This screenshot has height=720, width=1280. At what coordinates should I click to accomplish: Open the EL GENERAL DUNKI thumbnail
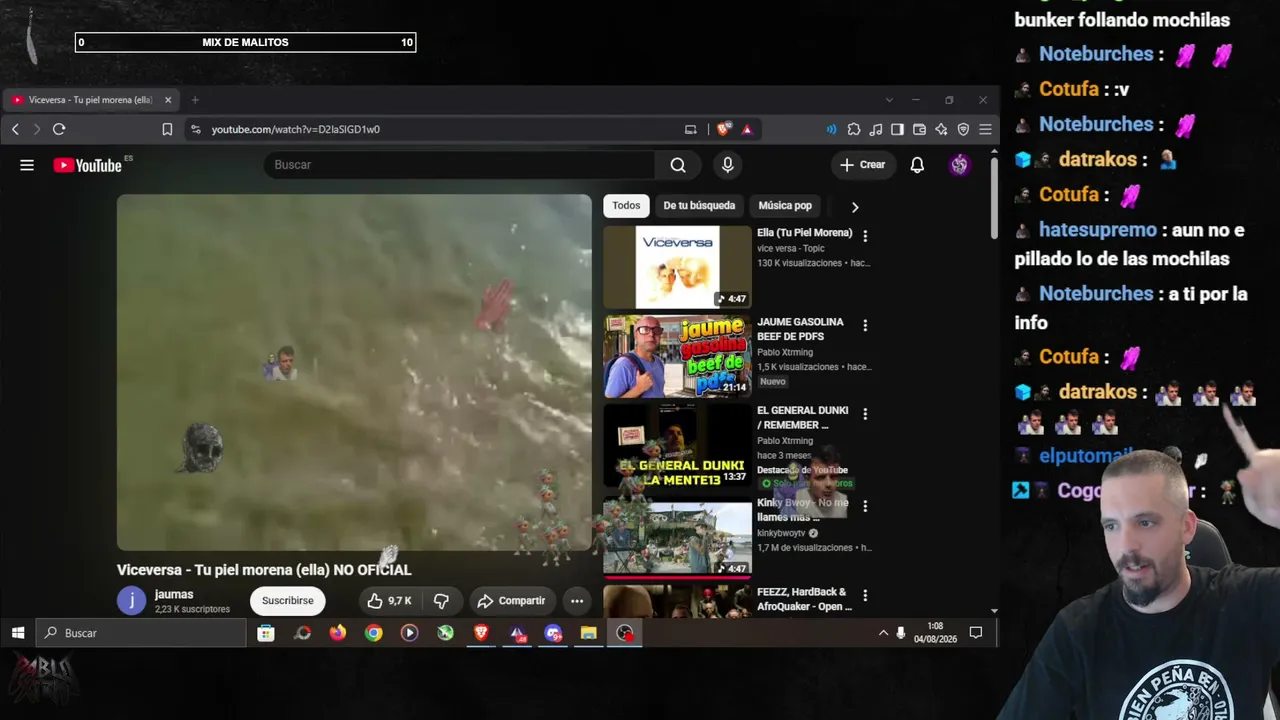tap(677, 445)
